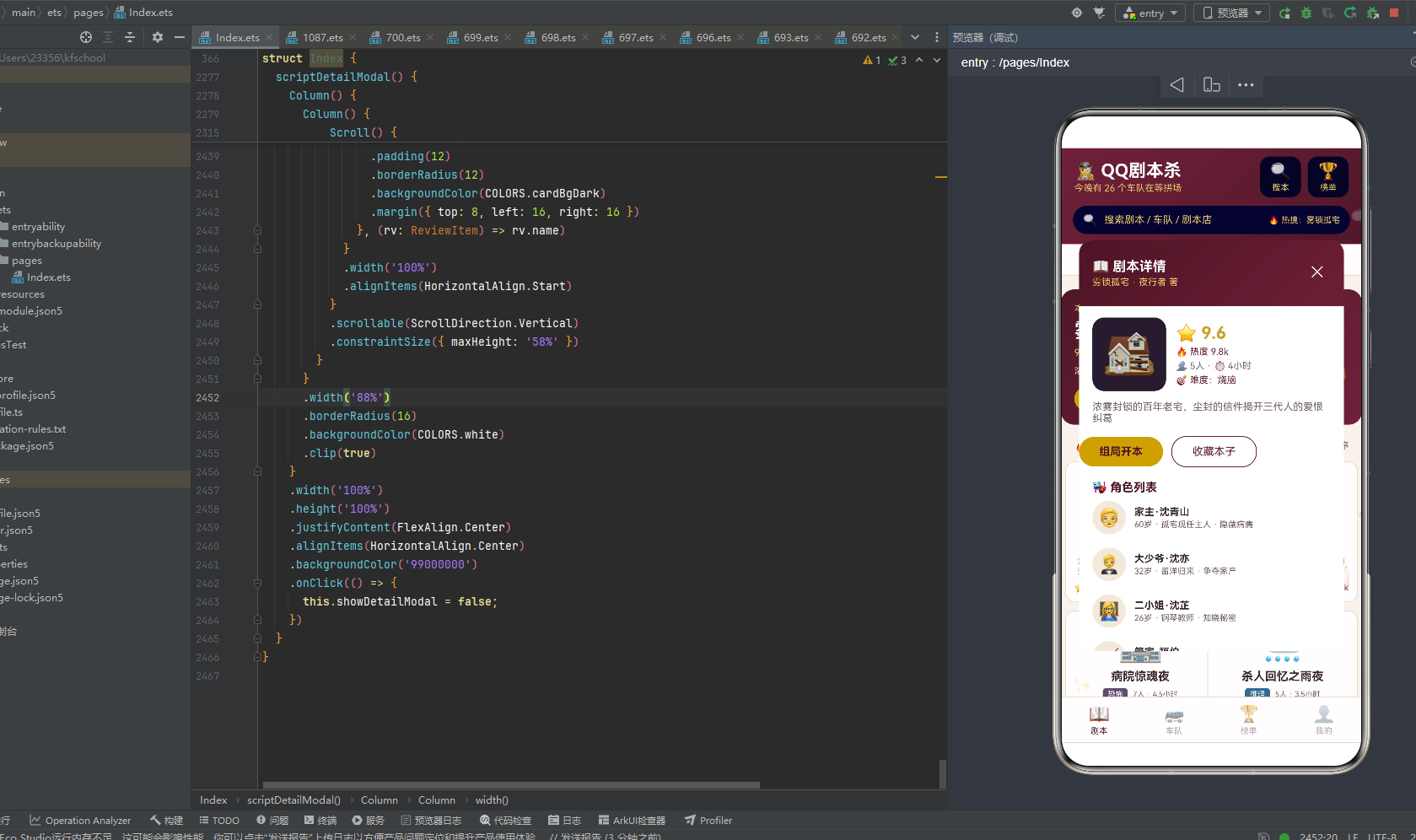Screen dimensions: 1416x840
Task: Fold code block at line 2462
Action: (x=257, y=583)
